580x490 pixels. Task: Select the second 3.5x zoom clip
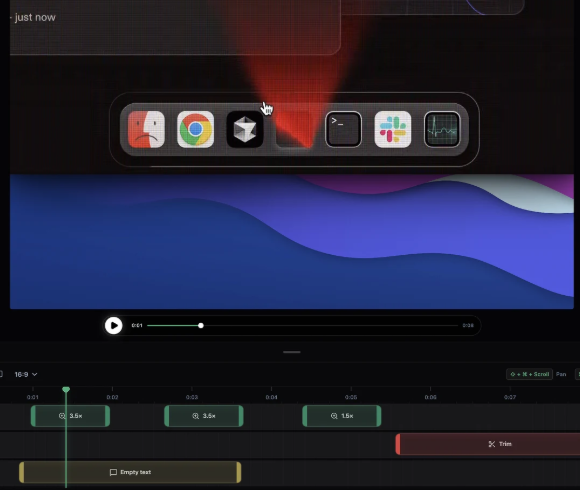pyautogui.click(x=204, y=416)
